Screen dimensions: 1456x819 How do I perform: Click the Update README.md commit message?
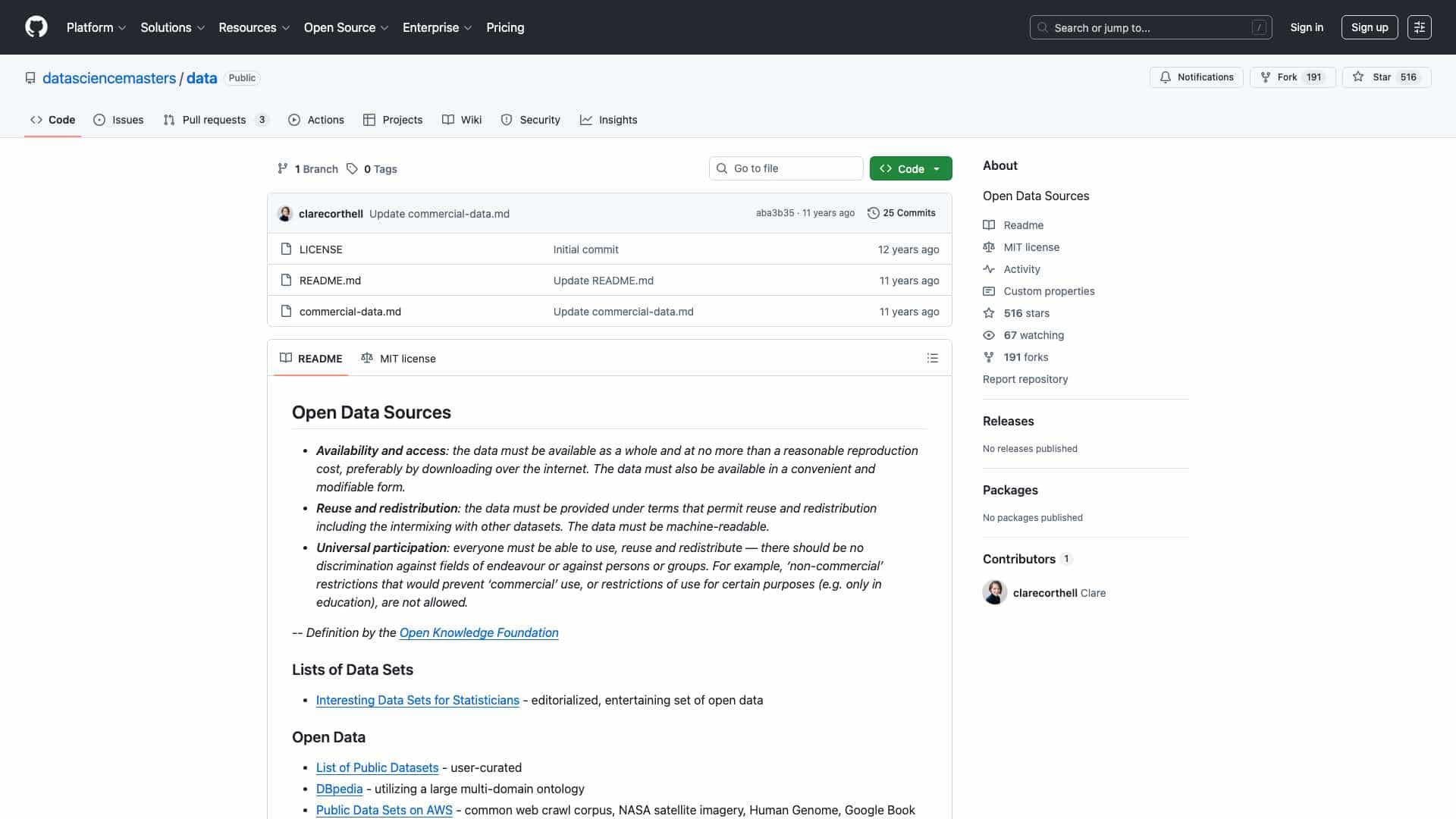coord(604,280)
